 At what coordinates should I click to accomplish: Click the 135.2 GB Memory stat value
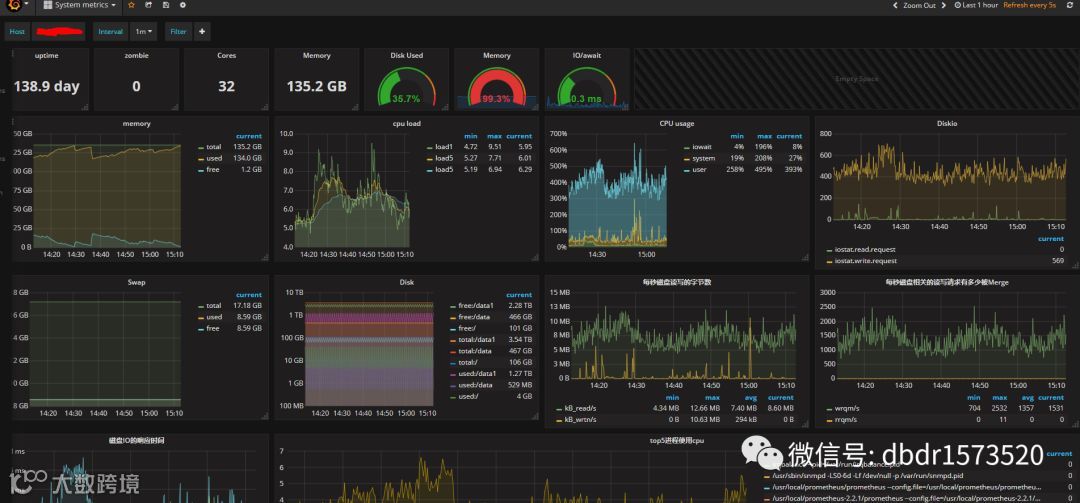317,87
